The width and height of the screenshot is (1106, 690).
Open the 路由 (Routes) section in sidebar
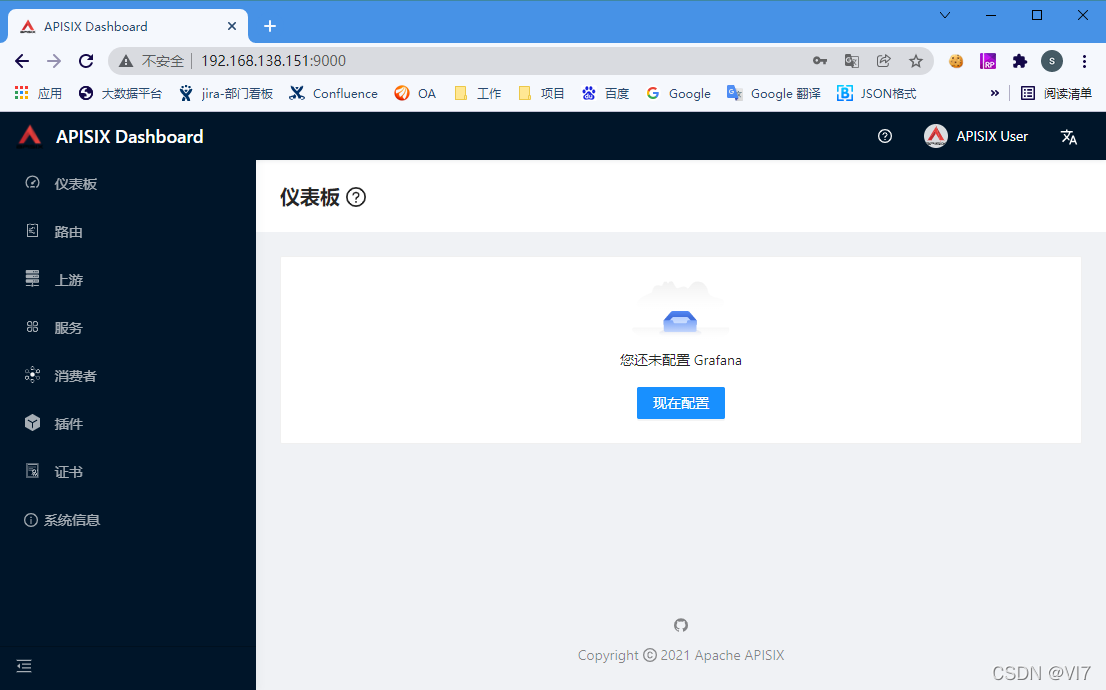click(69, 231)
